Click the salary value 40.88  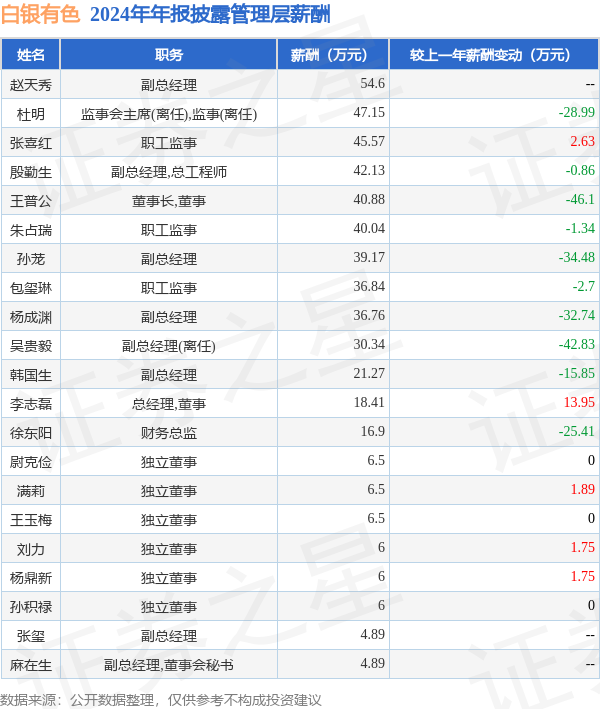coord(369,199)
